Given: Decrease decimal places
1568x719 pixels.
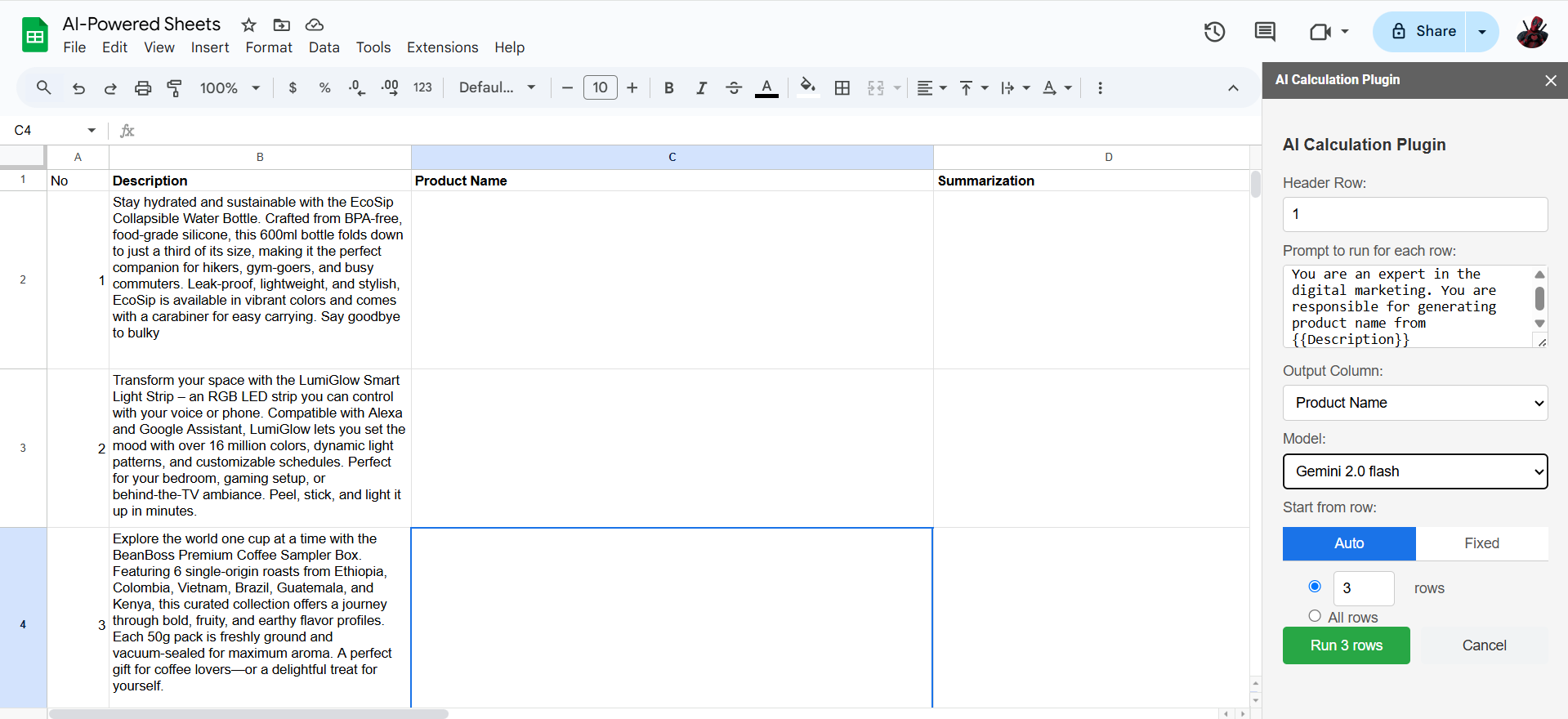Looking at the screenshot, I should (357, 88).
